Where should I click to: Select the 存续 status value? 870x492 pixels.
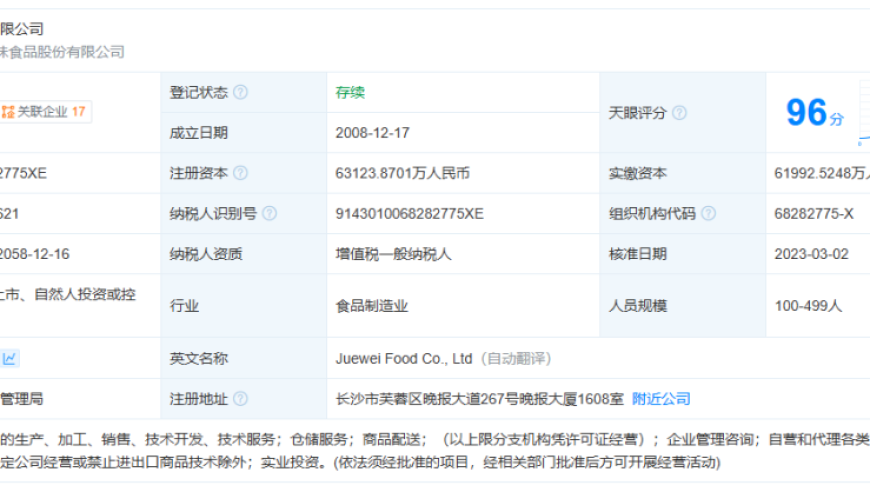(x=350, y=93)
